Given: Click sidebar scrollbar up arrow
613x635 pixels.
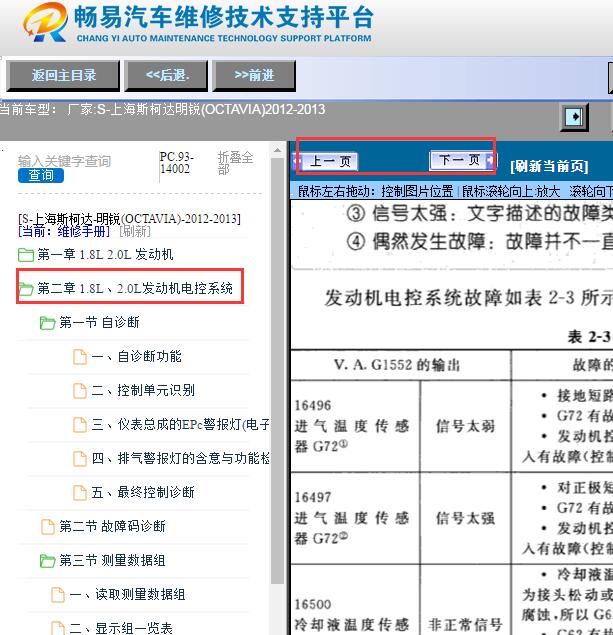Looking at the screenshot, I should pyautogui.click(x=277, y=151).
